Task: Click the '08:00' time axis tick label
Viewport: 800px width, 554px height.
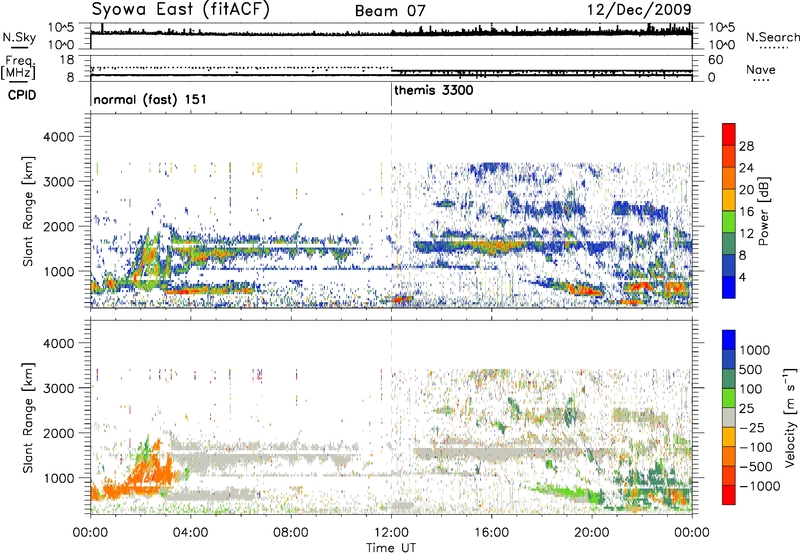Action: (290, 533)
